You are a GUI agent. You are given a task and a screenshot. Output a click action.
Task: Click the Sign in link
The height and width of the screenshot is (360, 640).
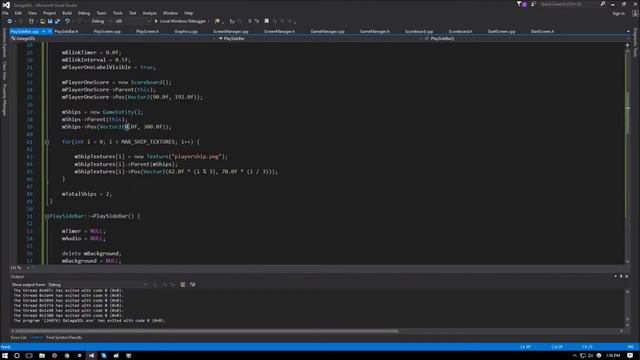(618, 13)
